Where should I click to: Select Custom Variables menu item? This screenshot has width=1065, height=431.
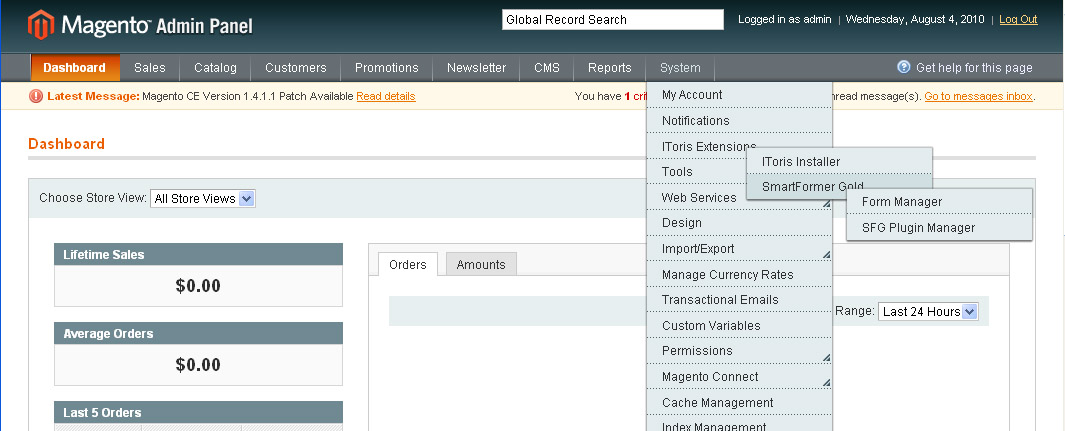click(x=740, y=325)
